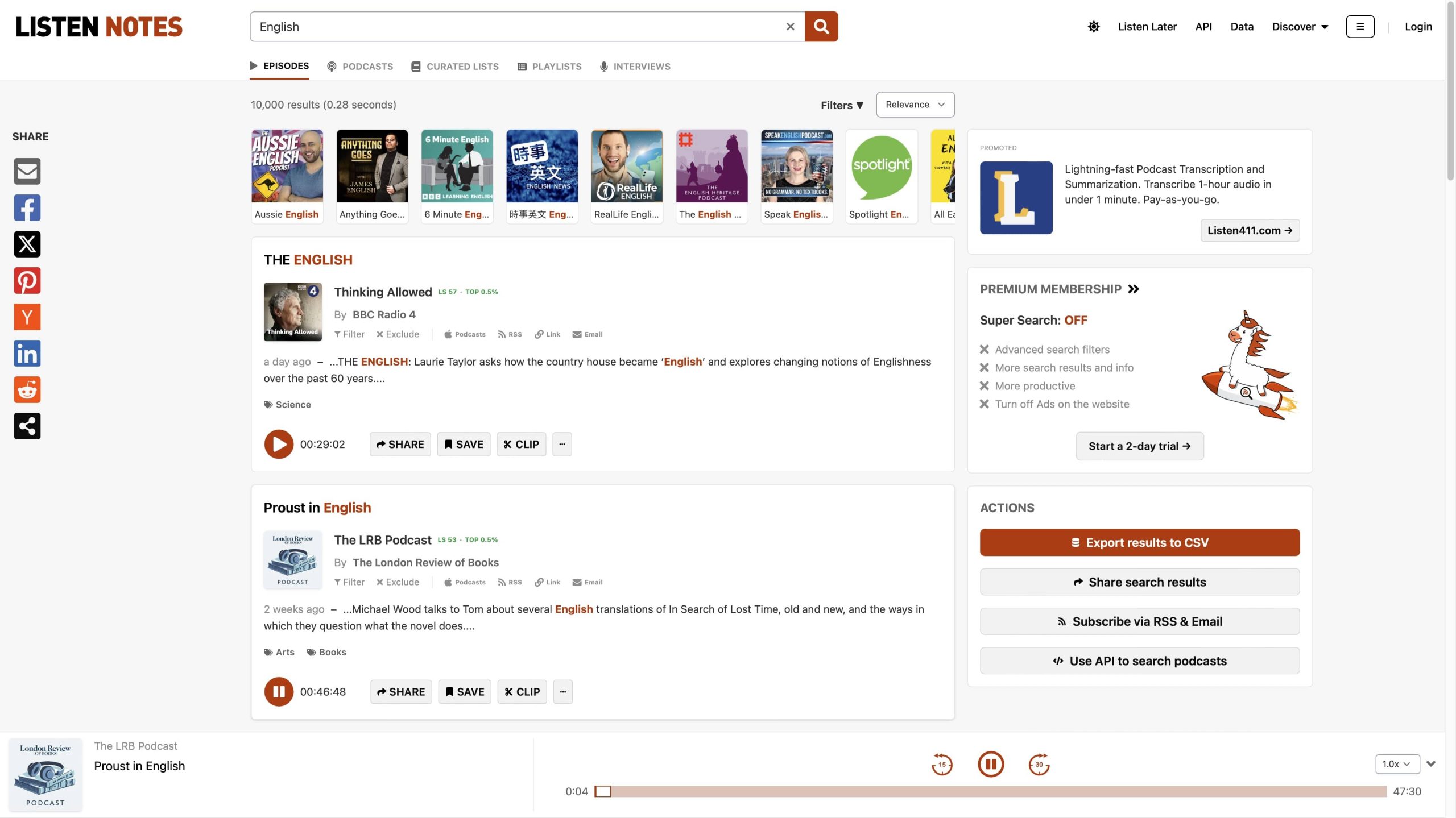
Task: Pause playback in bottom player bar
Action: point(991,764)
